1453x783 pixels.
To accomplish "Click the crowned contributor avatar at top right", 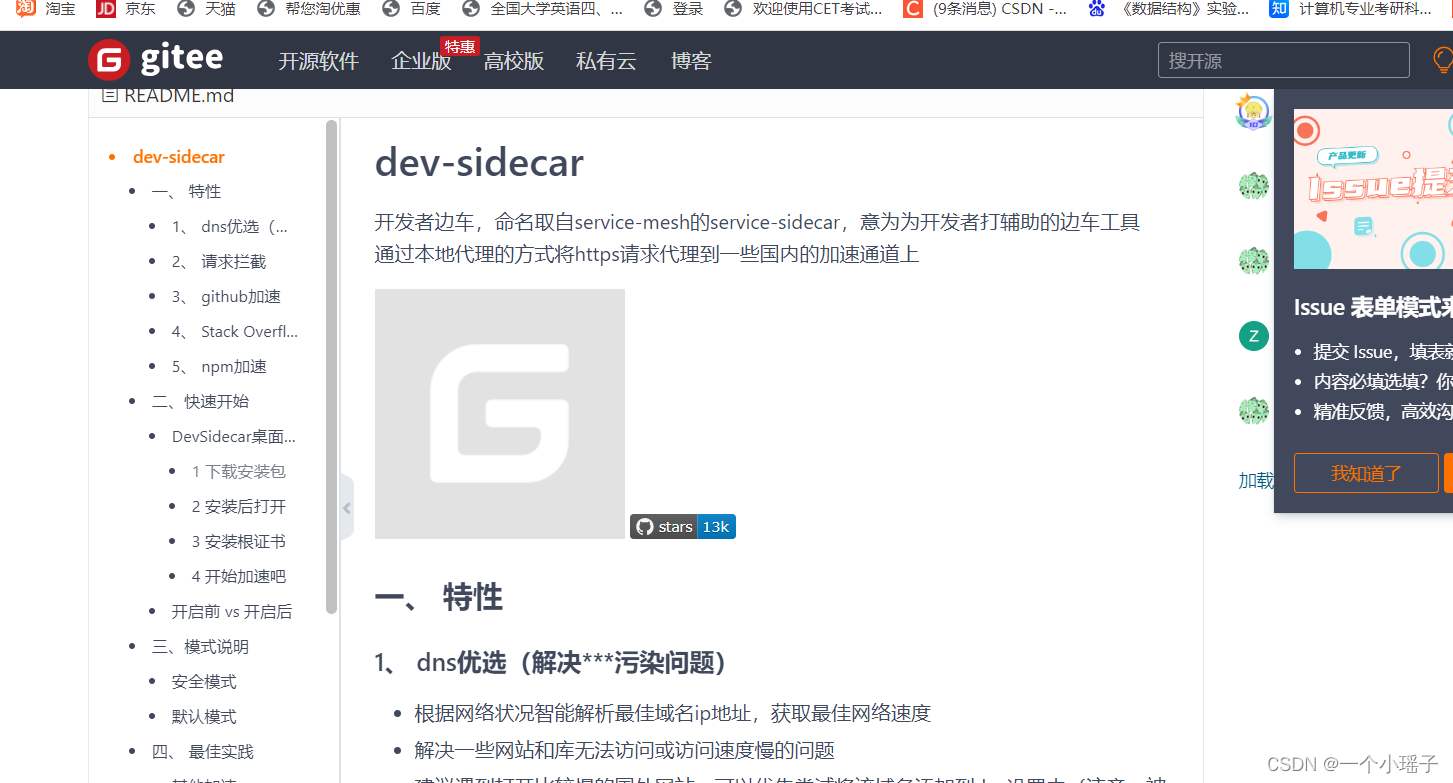I will point(1253,111).
